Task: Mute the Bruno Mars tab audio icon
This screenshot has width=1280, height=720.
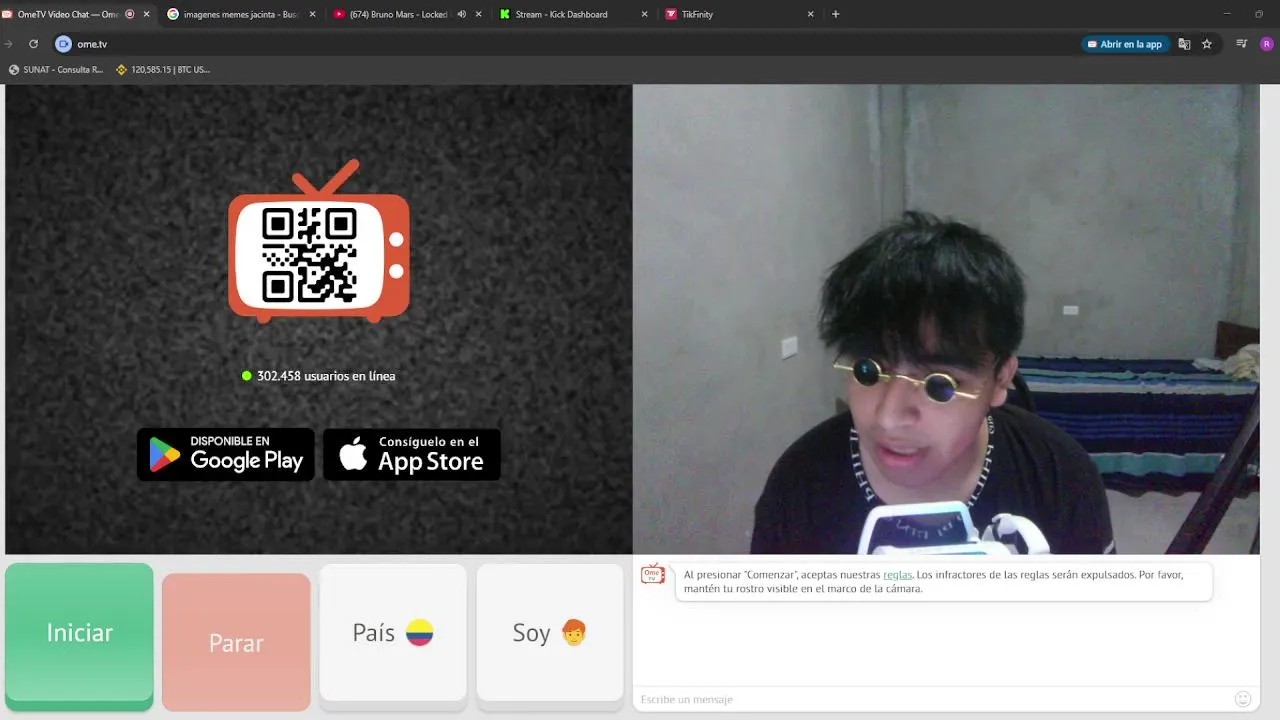Action: point(462,14)
